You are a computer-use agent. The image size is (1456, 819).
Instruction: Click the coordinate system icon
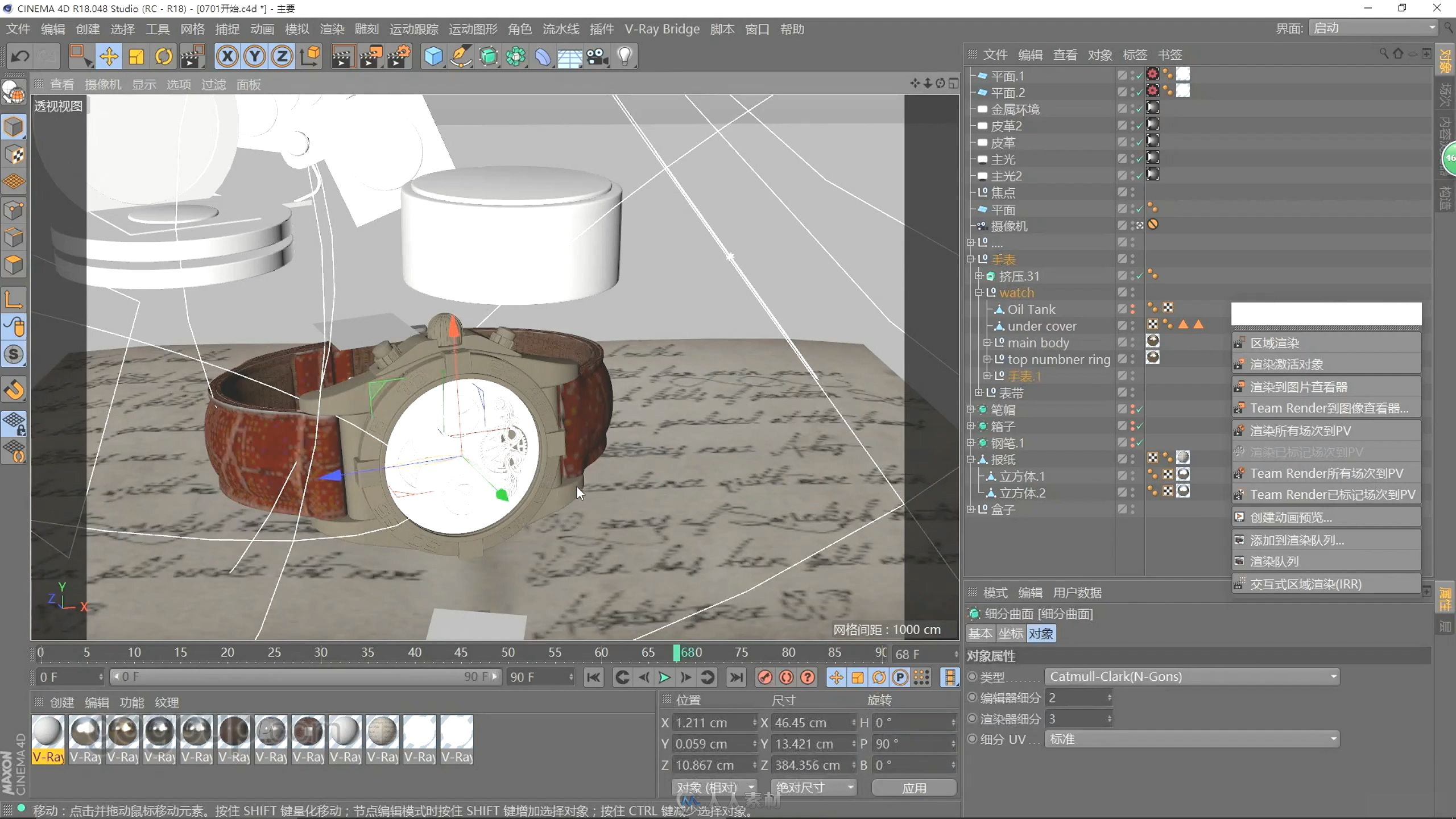pos(310,56)
